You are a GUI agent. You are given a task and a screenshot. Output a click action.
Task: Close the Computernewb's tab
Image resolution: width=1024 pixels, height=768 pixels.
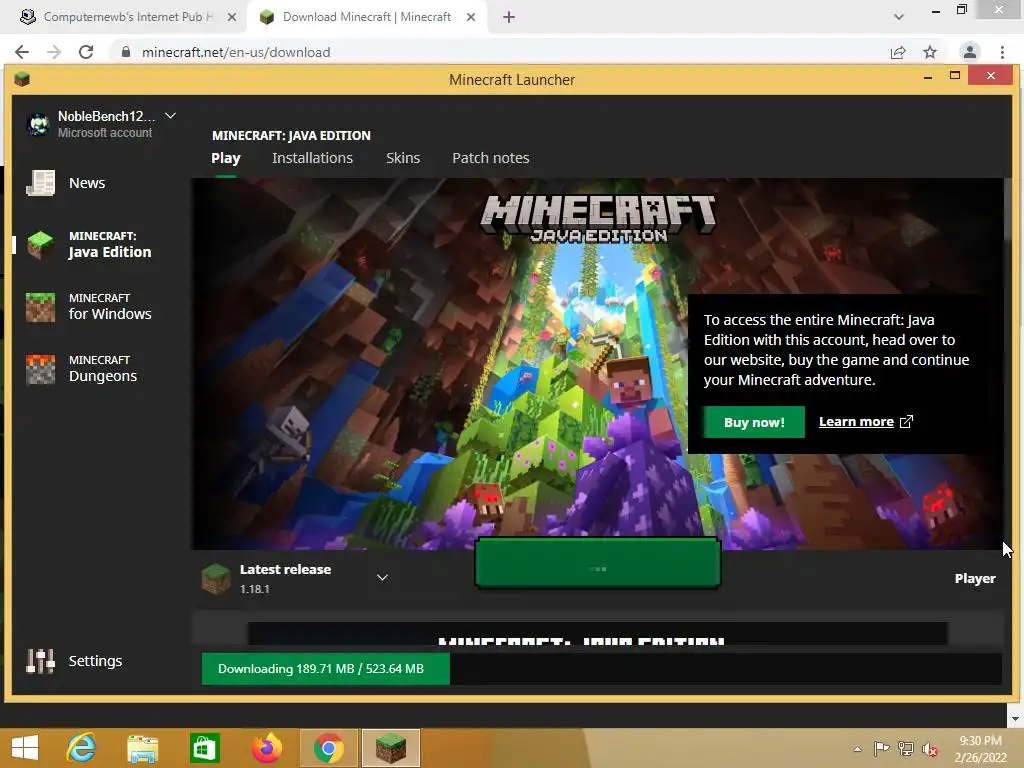click(232, 17)
